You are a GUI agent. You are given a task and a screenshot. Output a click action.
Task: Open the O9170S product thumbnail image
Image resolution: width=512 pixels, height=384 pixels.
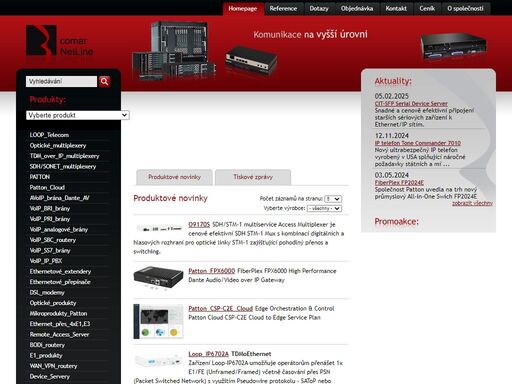point(159,228)
